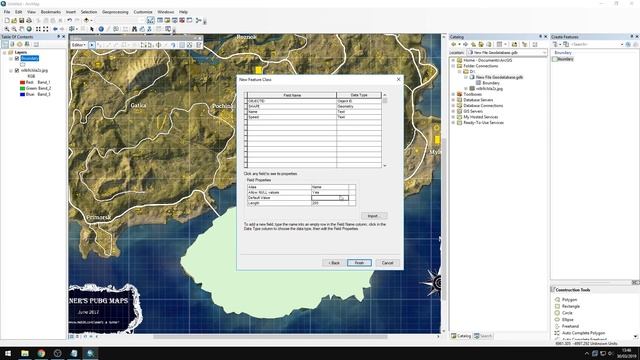Click the New Map File icon
This screenshot has width=640, height=360.
pos(7,20)
